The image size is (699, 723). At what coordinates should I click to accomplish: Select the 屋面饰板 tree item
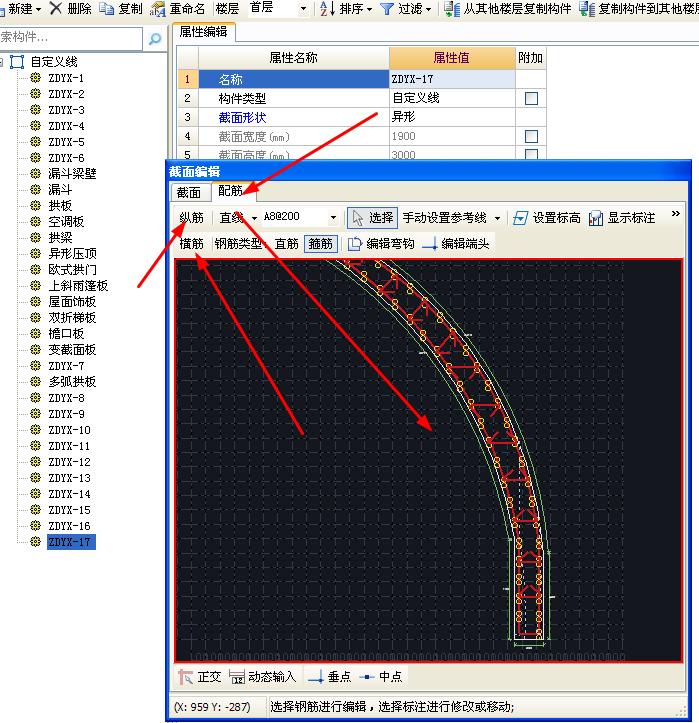[72, 302]
